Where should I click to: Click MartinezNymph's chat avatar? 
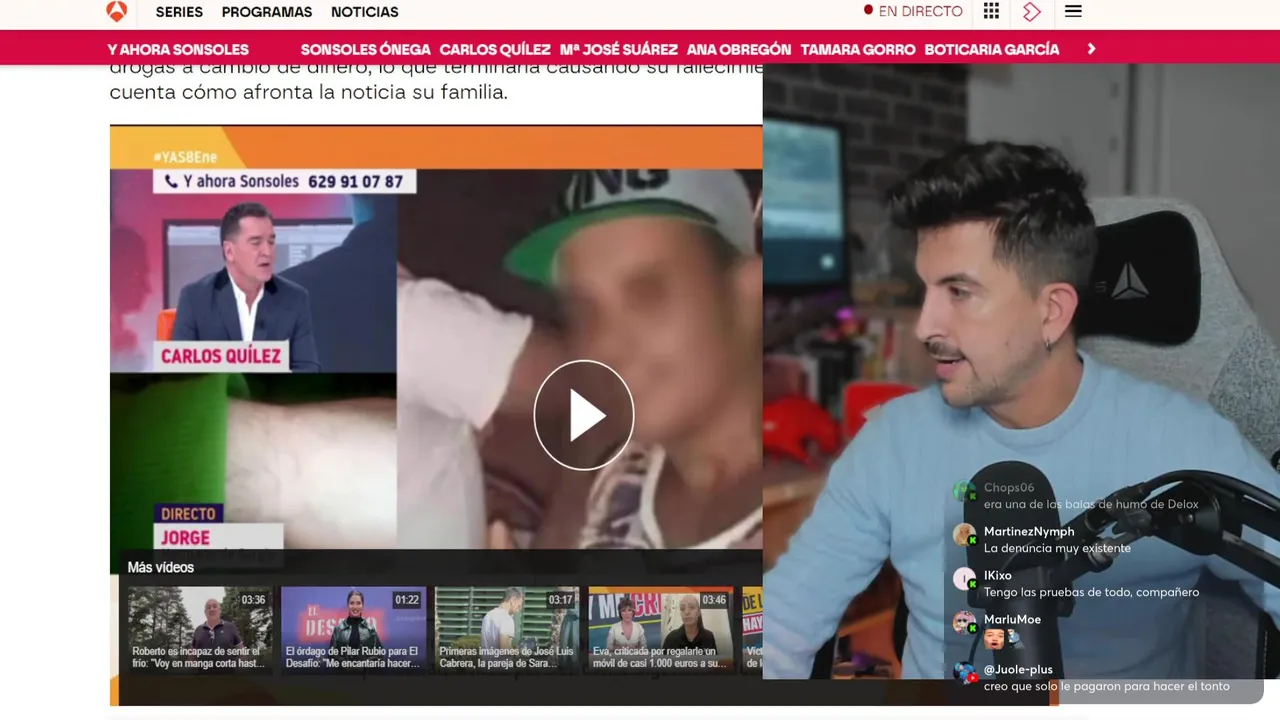coord(964,535)
